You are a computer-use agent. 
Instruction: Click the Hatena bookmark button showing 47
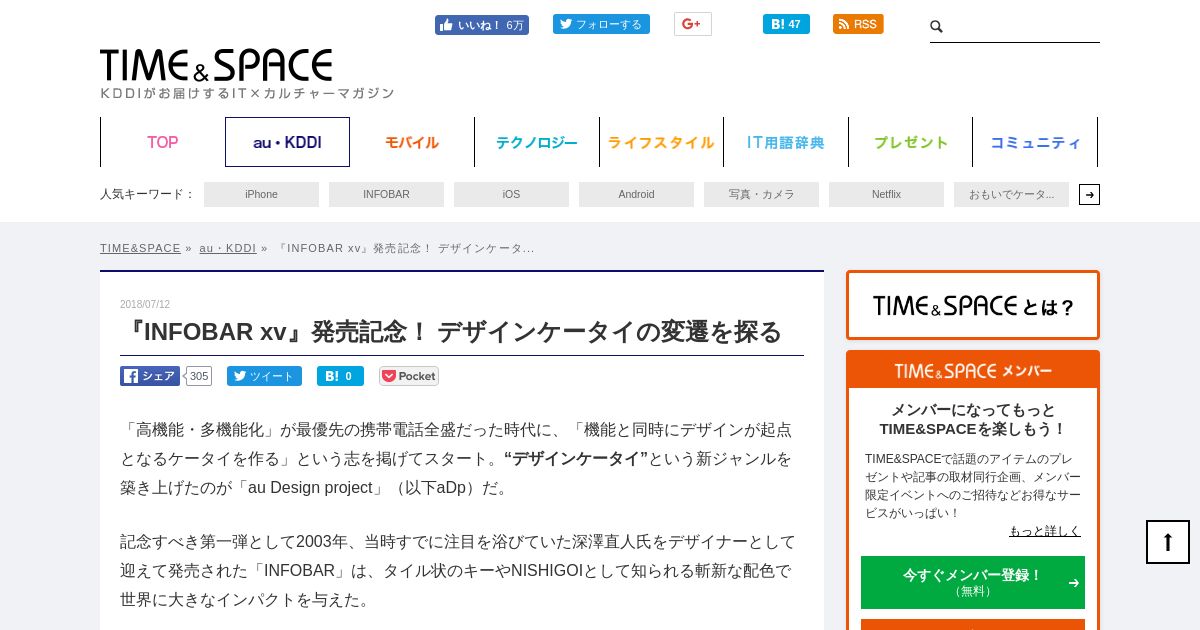point(786,24)
